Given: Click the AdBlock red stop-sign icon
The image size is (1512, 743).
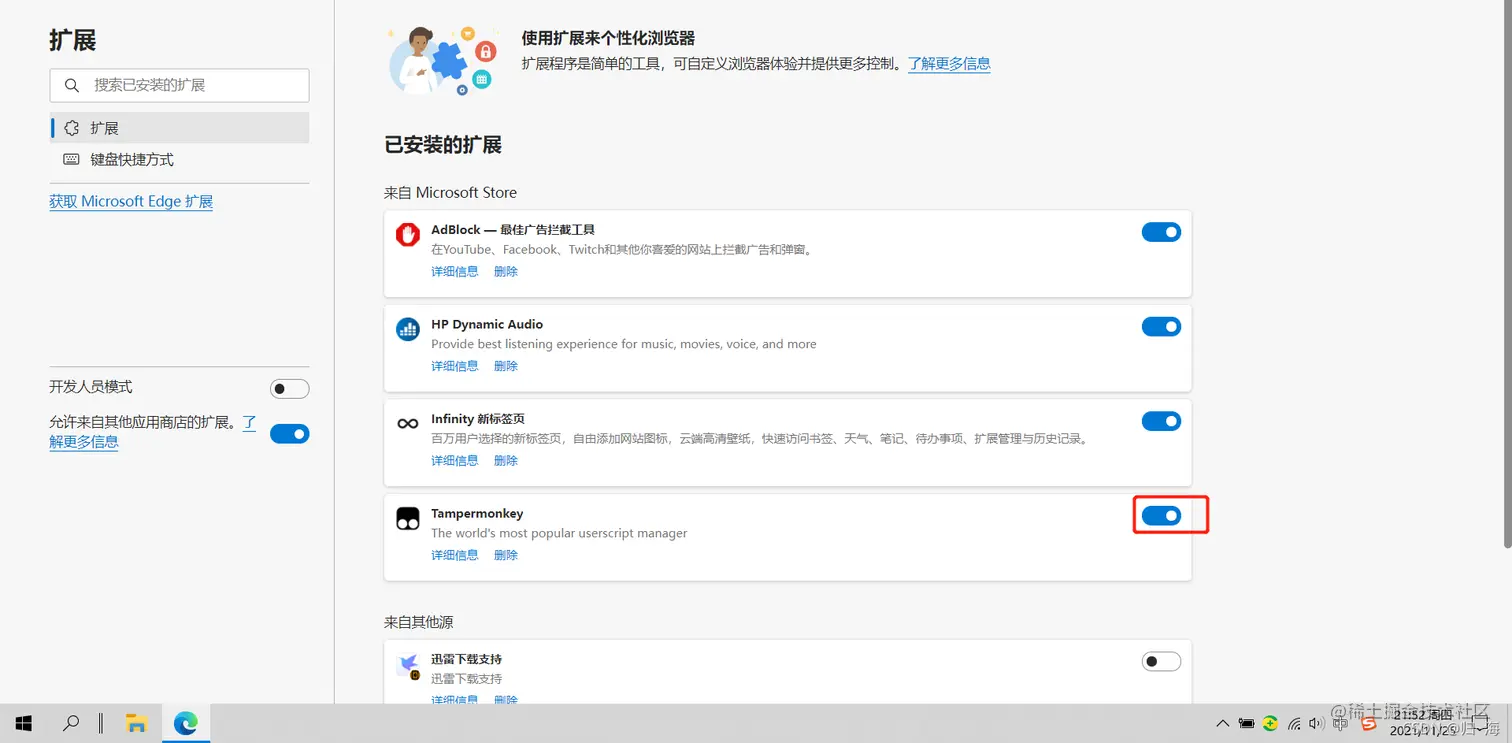Looking at the screenshot, I should 408,234.
